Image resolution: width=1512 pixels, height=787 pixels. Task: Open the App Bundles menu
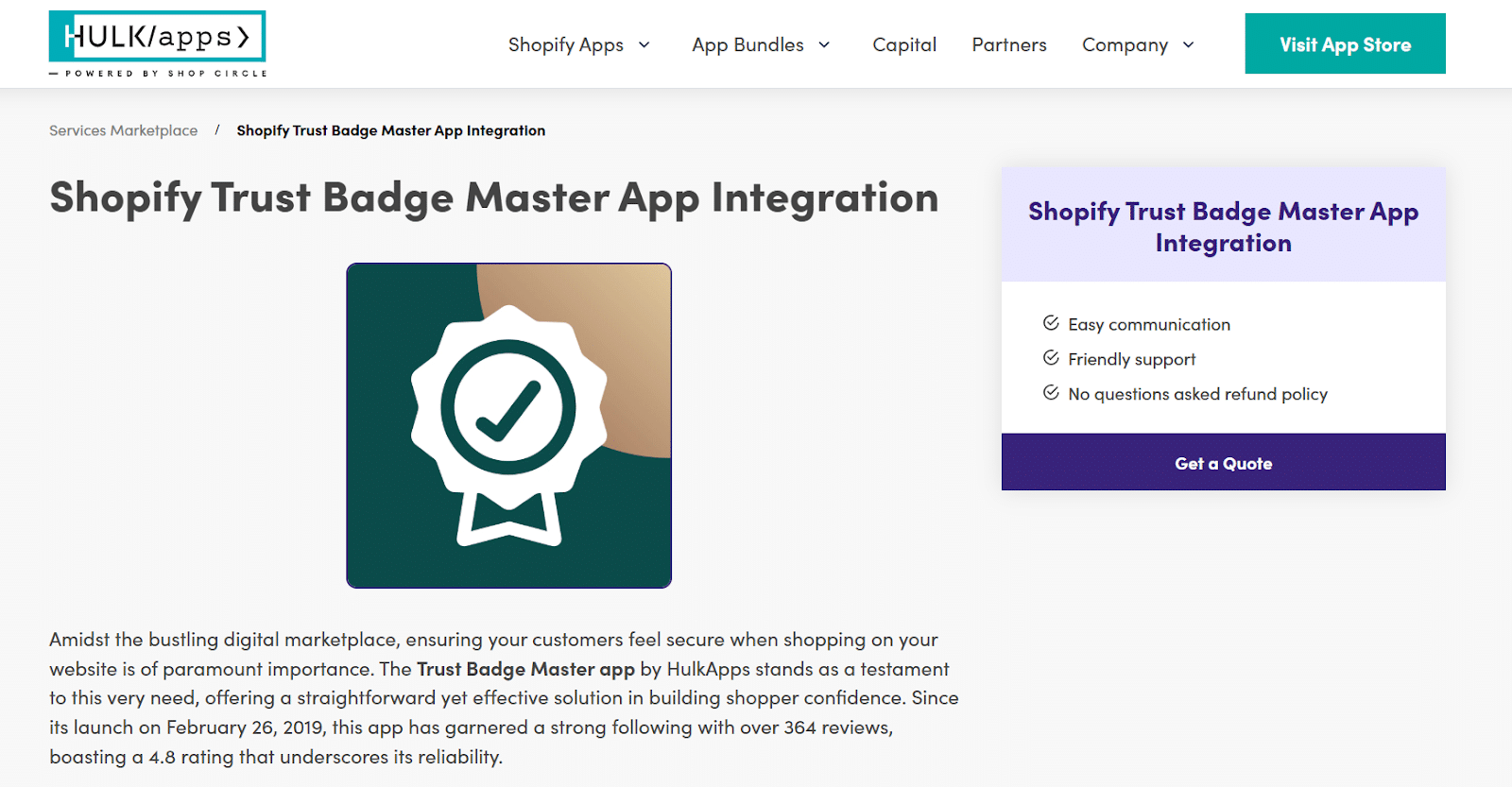(x=747, y=44)
